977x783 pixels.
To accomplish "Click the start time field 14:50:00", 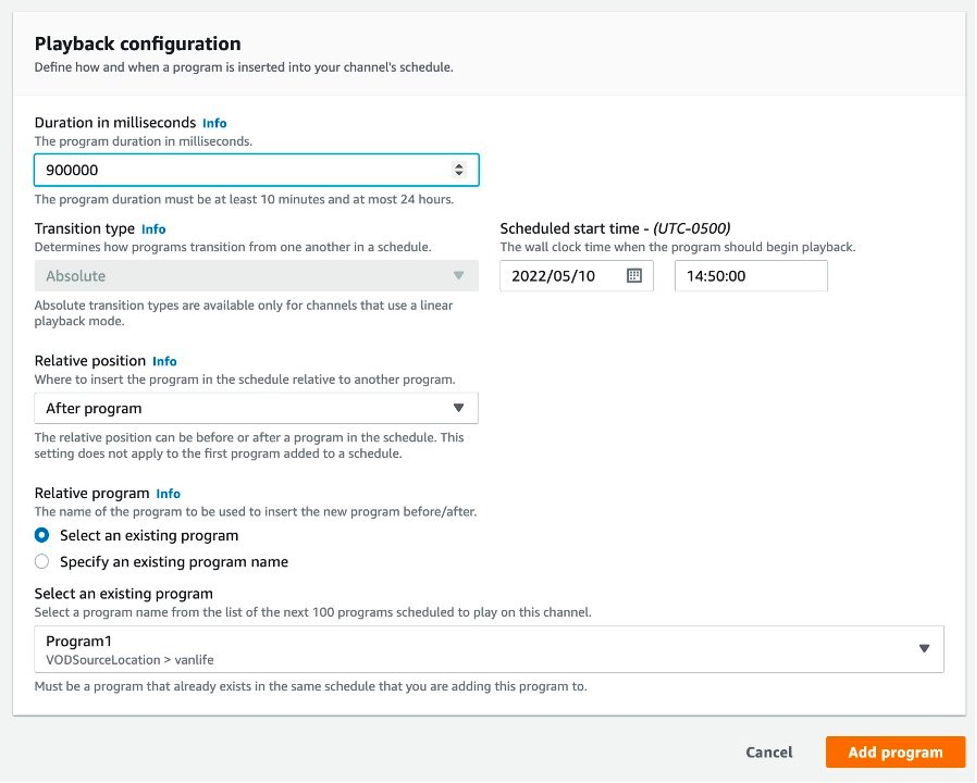I will point(750,277).
